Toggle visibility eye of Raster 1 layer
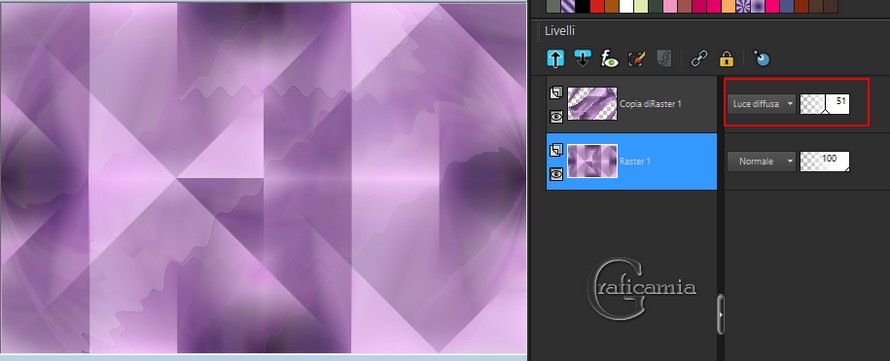Viewport: 890px width, 361px height. [556, 174]
